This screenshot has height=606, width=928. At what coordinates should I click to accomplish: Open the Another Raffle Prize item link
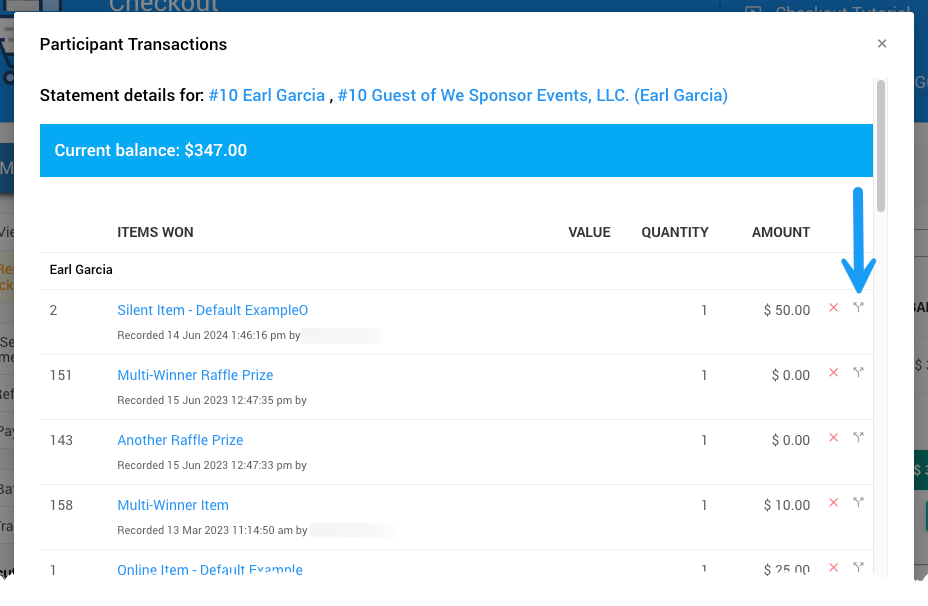pyautogui.click(x=180, y=440)
